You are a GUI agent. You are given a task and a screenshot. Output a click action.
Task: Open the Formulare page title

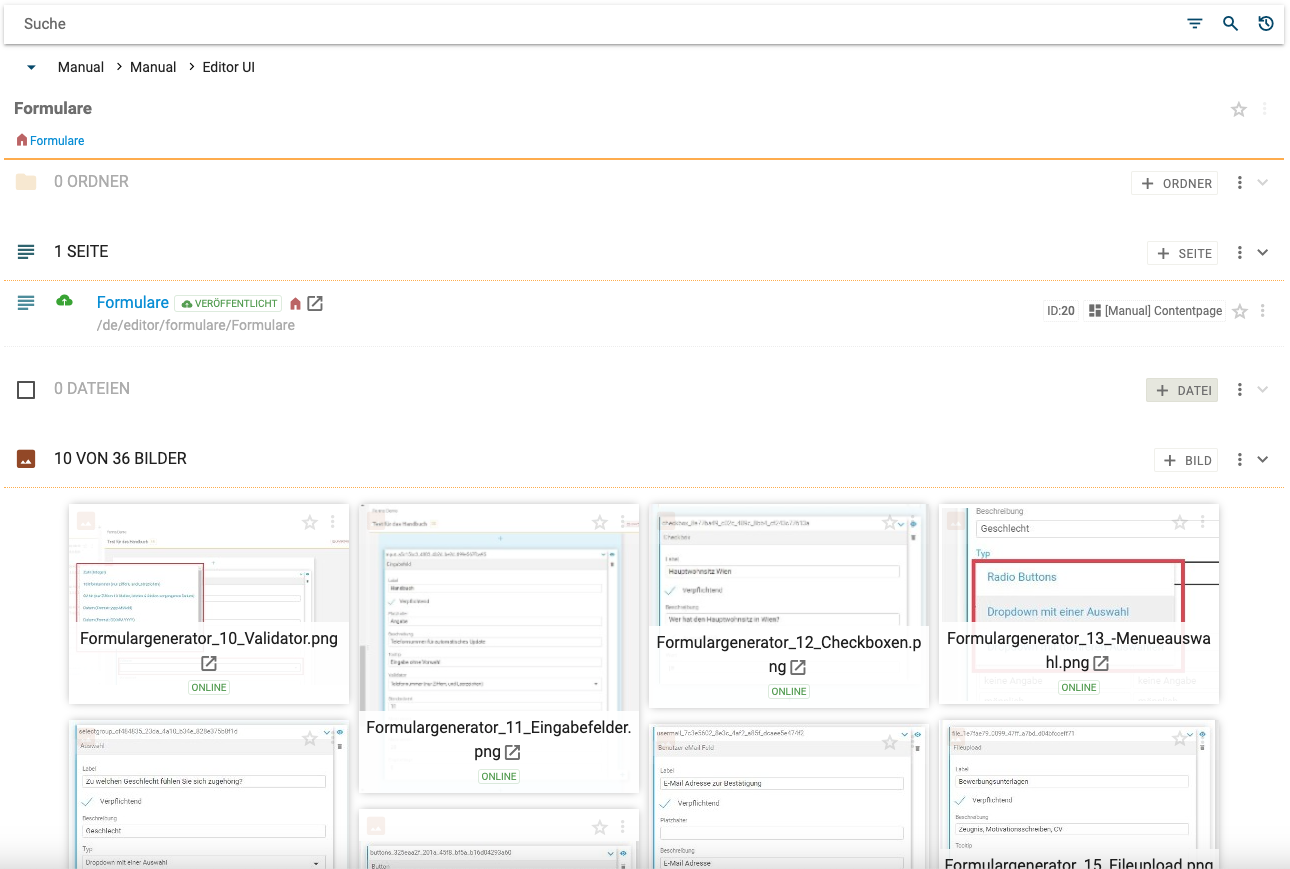tap(133, 302)
